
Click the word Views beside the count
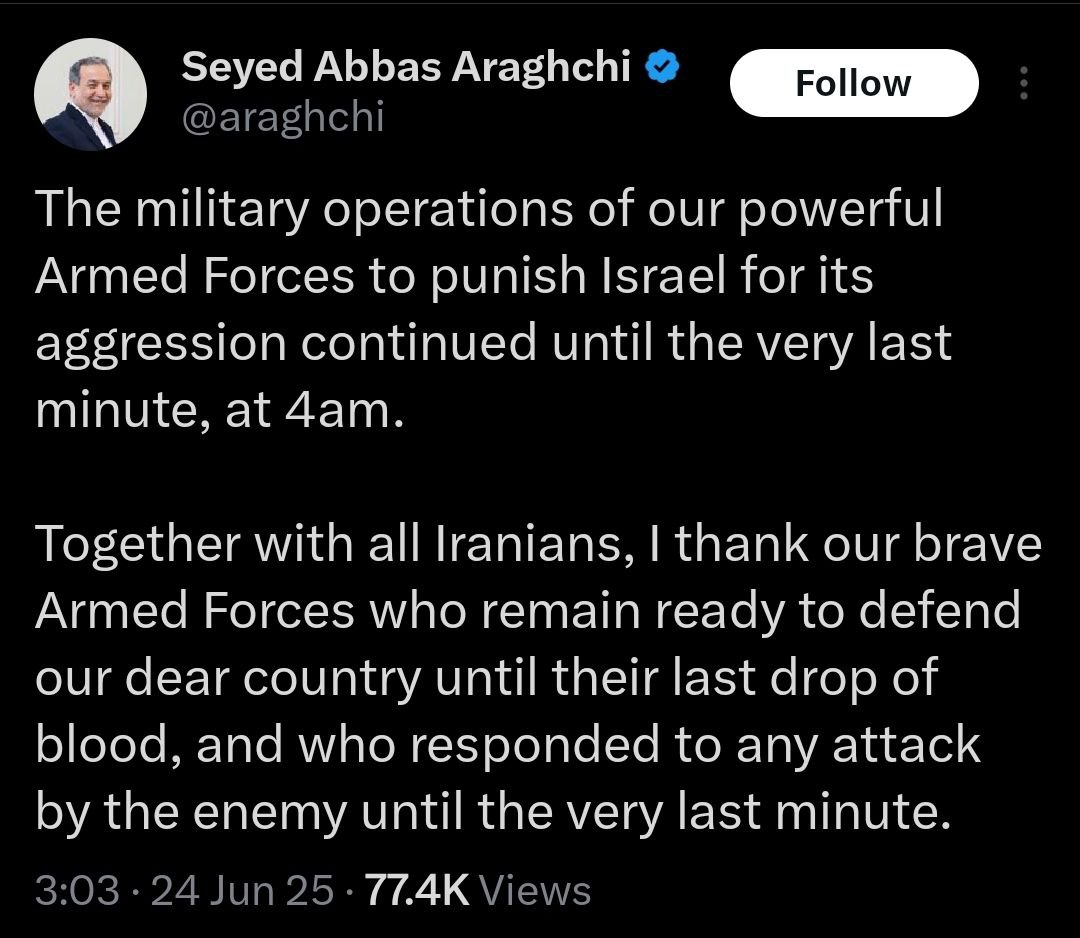coord(536,889)
